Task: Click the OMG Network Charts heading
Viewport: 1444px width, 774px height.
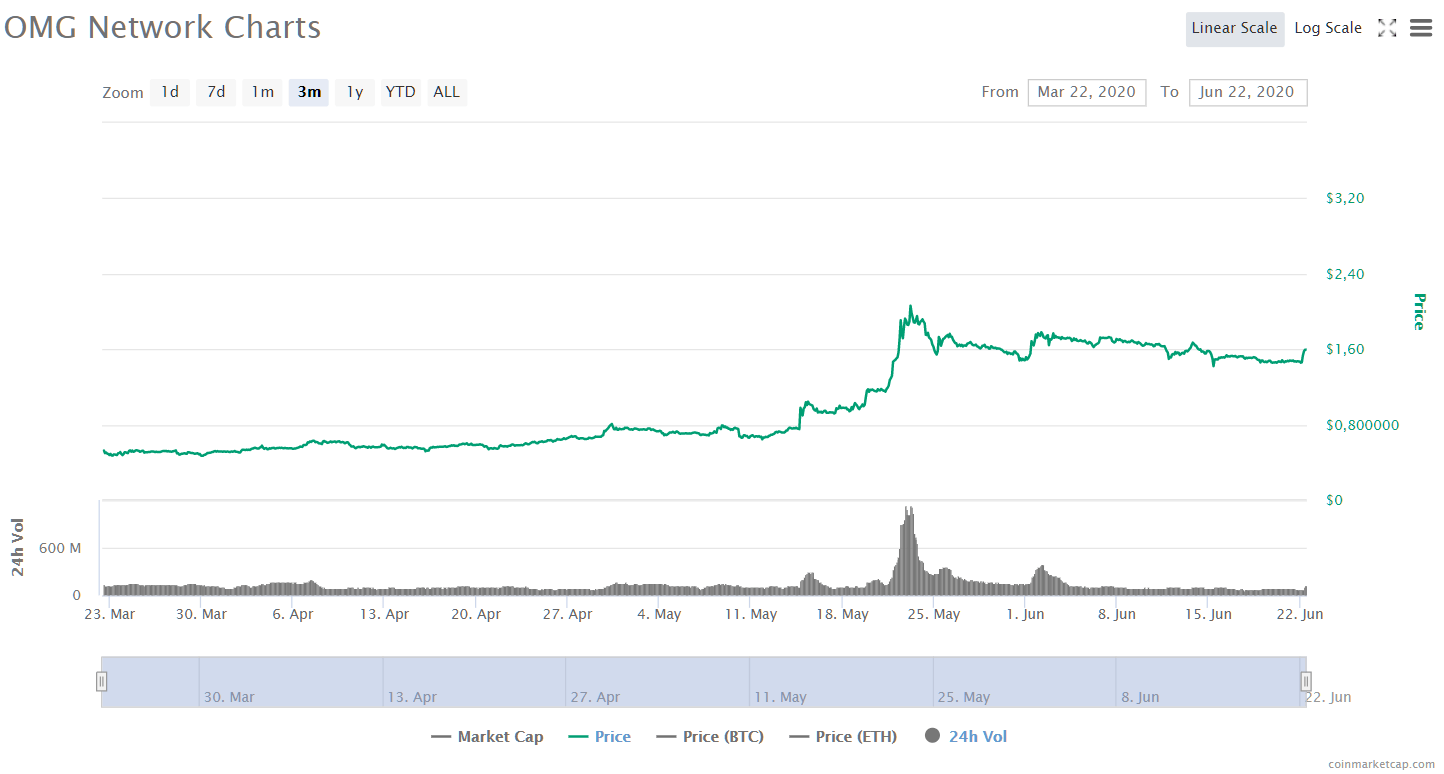Action: [x=163, y=27]
